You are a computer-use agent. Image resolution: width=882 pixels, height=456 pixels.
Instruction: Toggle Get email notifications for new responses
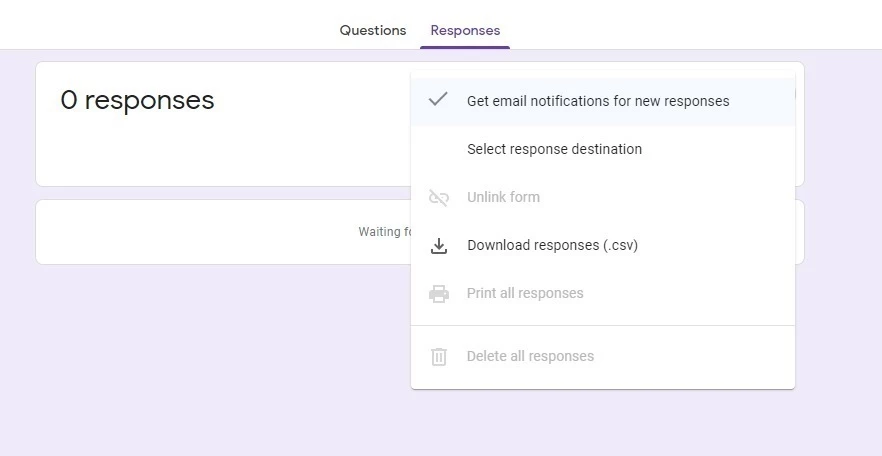[x=598, y=101]
